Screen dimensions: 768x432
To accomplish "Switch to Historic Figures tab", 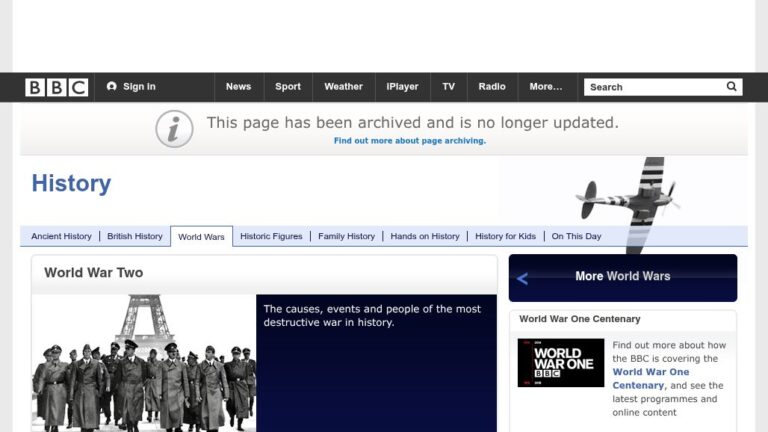I will [x=271, y=236].
